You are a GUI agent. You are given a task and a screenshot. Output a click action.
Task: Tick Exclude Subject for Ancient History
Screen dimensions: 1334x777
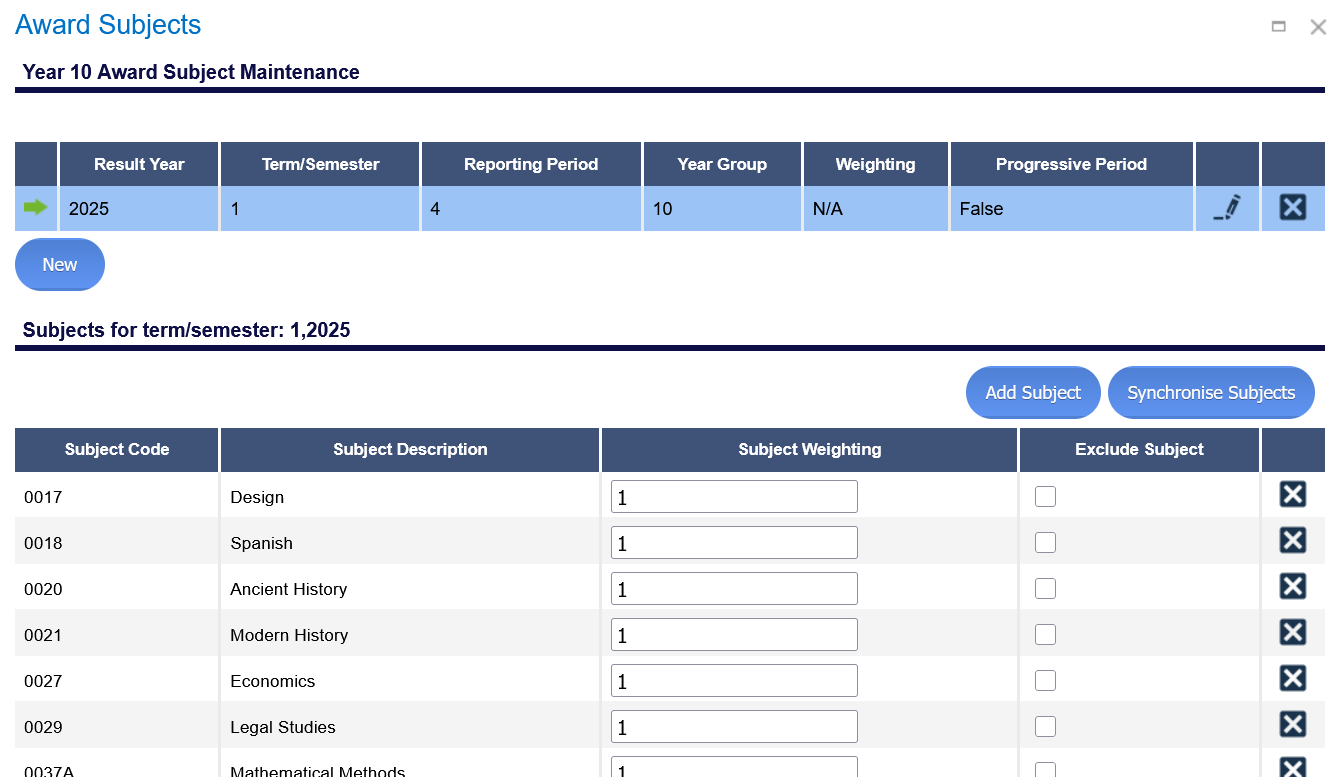pos(1045,589)
